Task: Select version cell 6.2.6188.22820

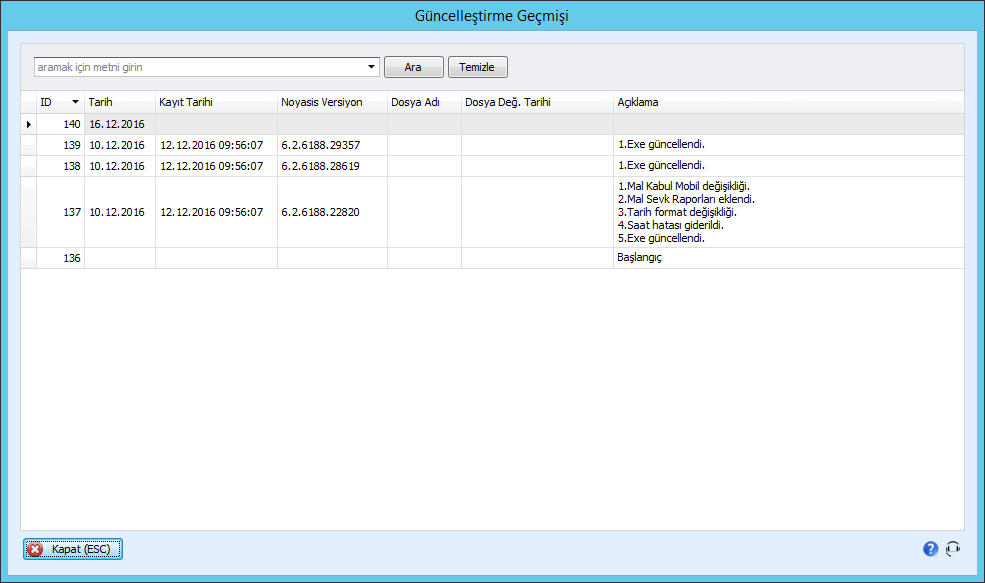Action: click(332, 212)
